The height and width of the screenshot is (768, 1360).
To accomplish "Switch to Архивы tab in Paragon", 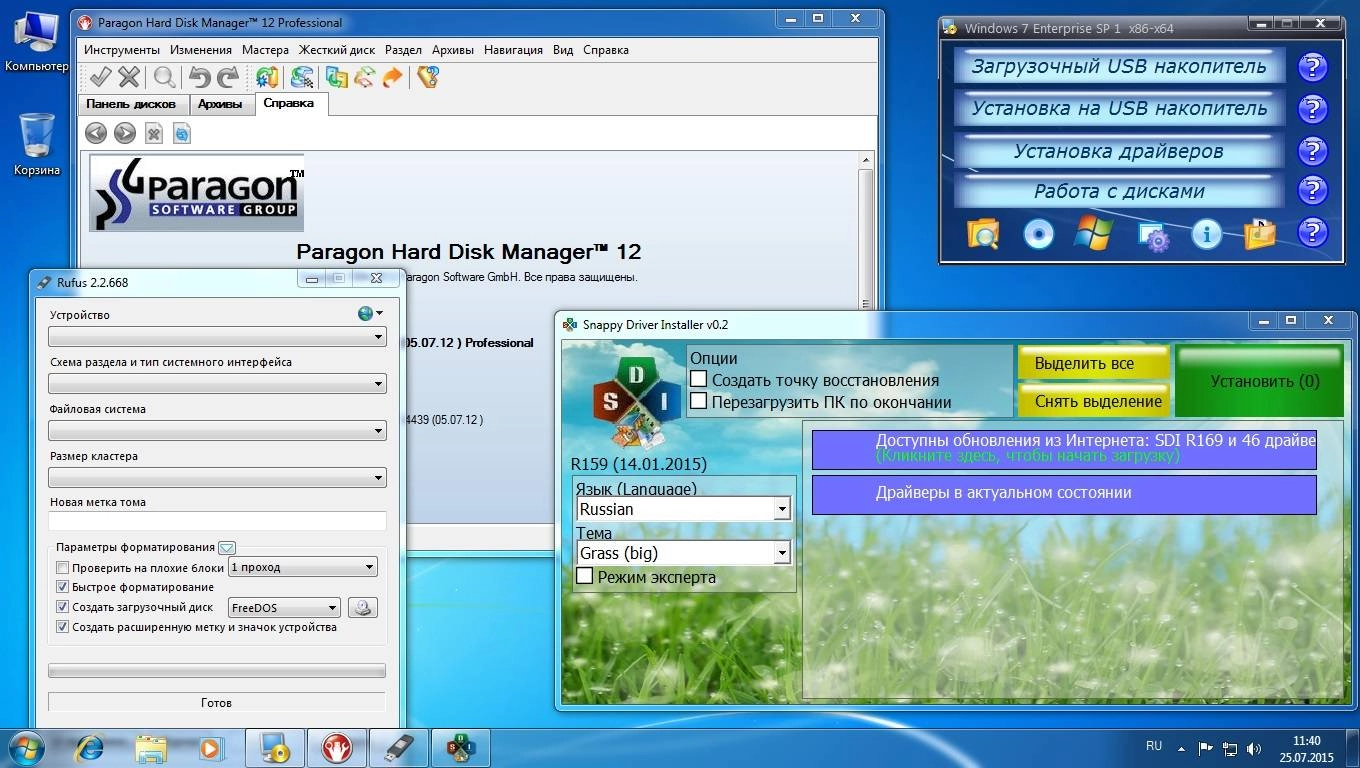I will 220,104.
